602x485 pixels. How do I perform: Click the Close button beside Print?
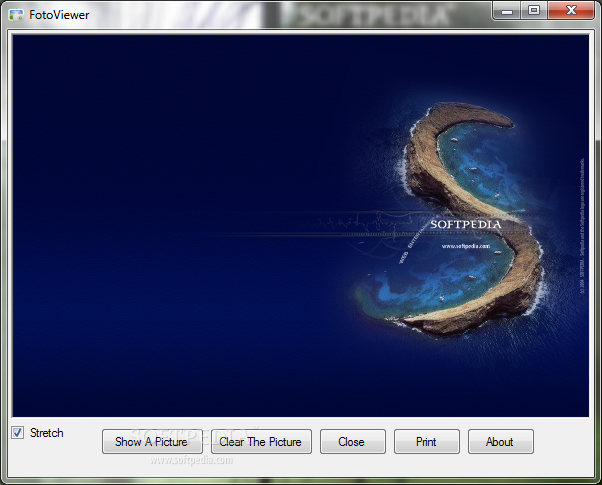(352, 442)
